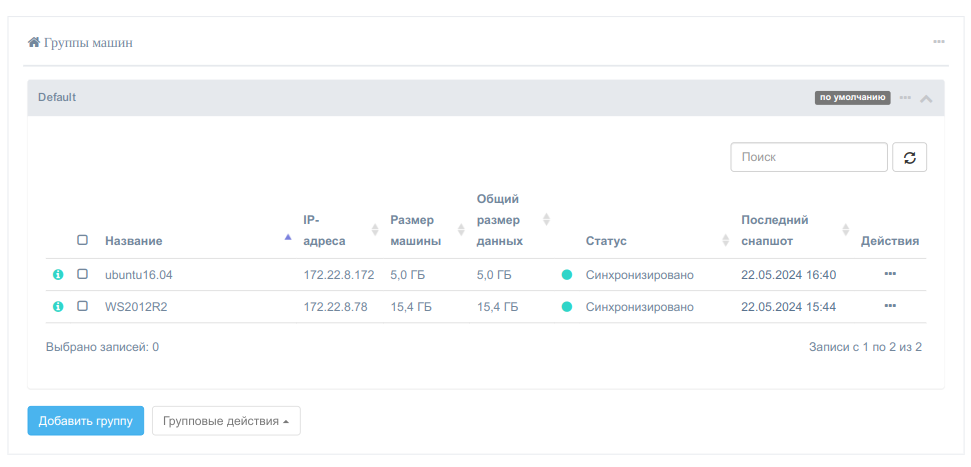971x467 pixels.
Task: Collapse the Default group panel chevron
Action: point(926,99)
